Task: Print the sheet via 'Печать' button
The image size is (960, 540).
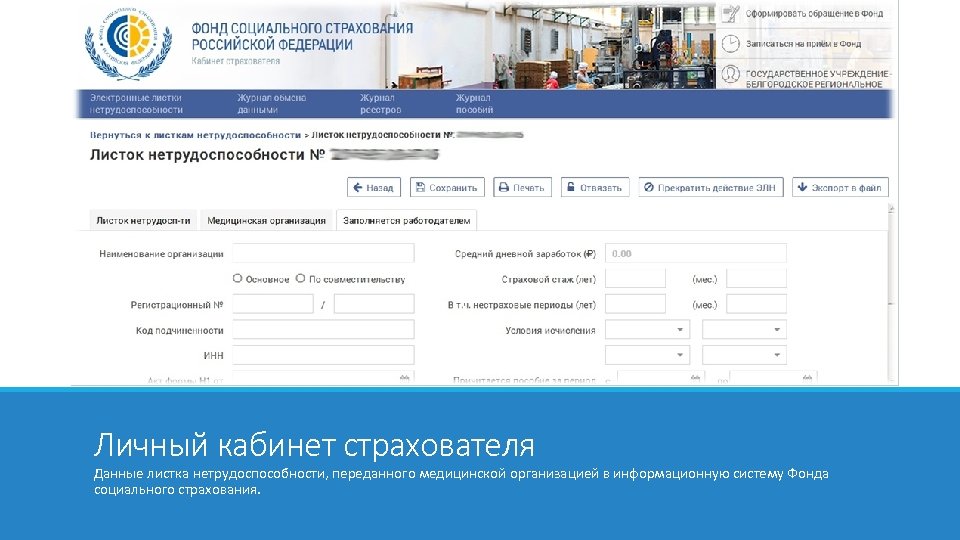Action: (x=522, y=187)
